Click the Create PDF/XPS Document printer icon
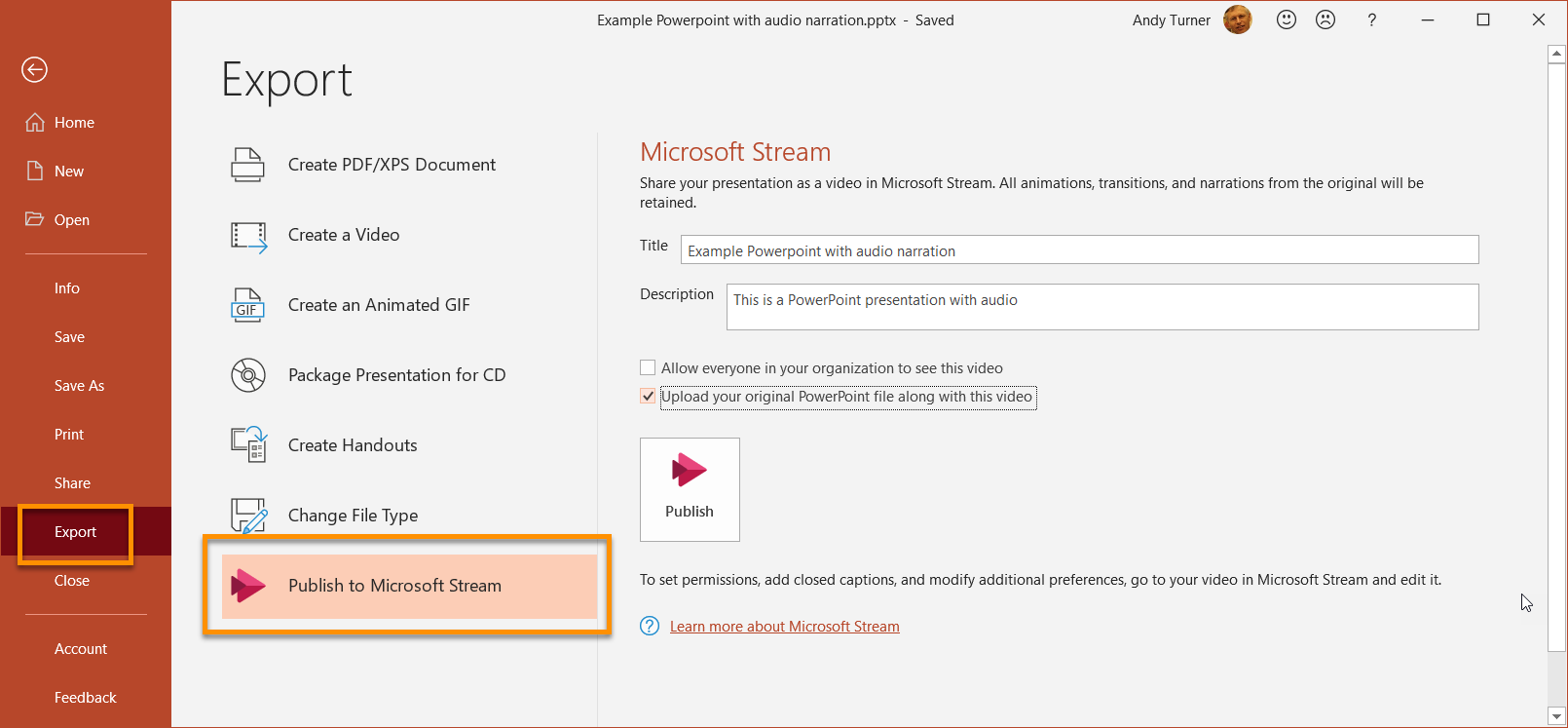 [247, 165]
